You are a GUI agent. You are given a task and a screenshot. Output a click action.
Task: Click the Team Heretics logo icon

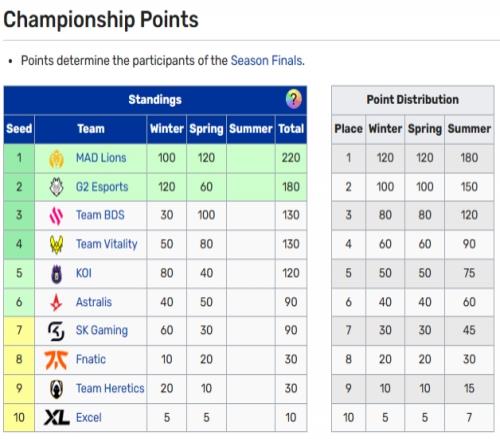click(x=56, y=389)
